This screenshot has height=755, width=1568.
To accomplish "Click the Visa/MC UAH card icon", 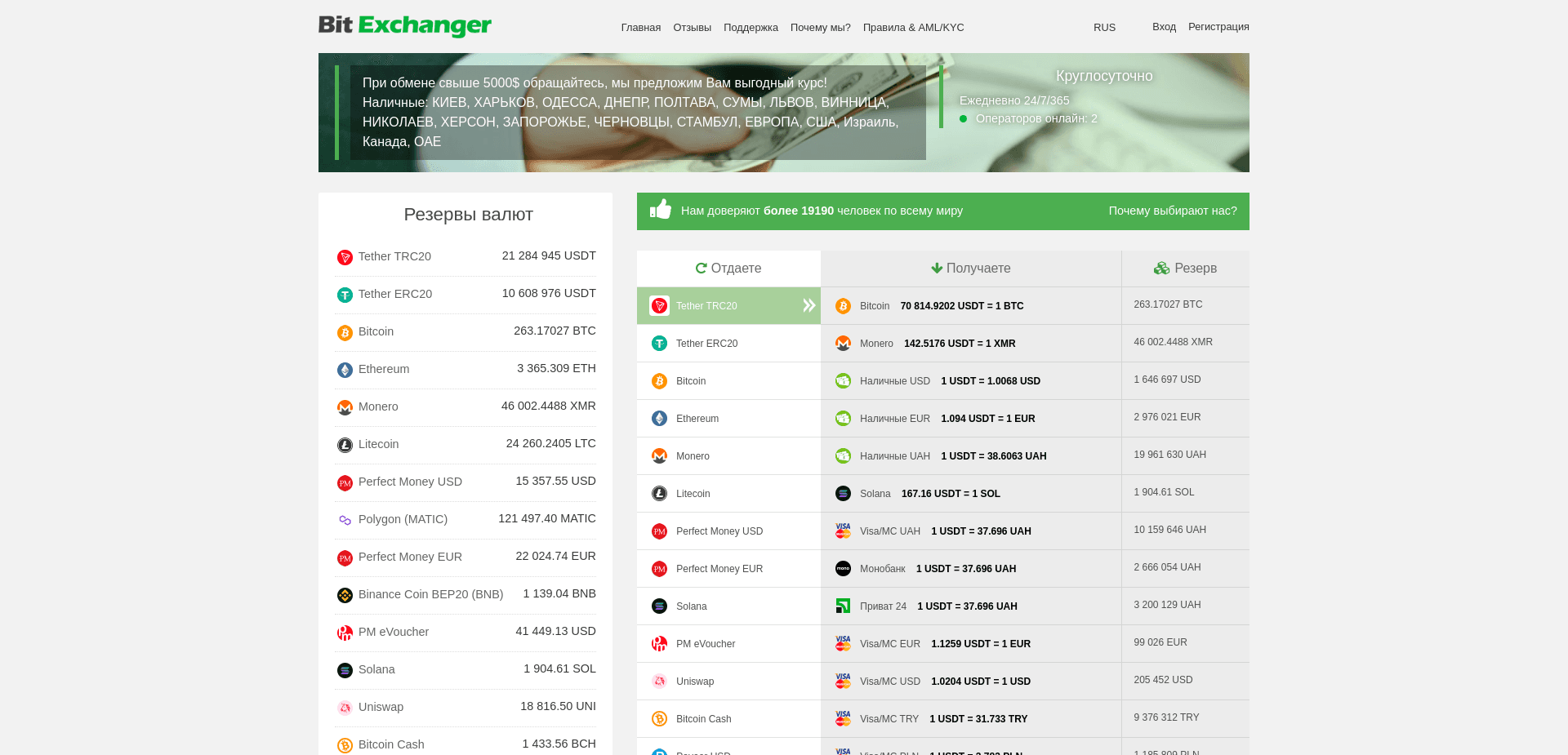I will tap(843, 531).
